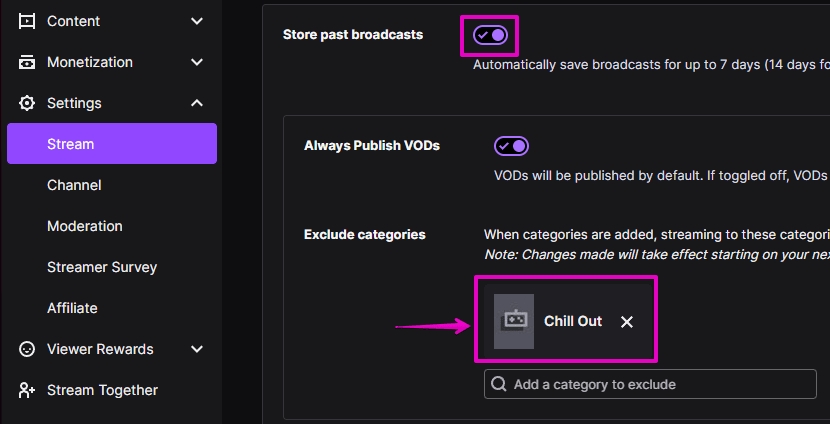
Task: Click the Chill Out category thumbnail
Action: pos(513,321)
